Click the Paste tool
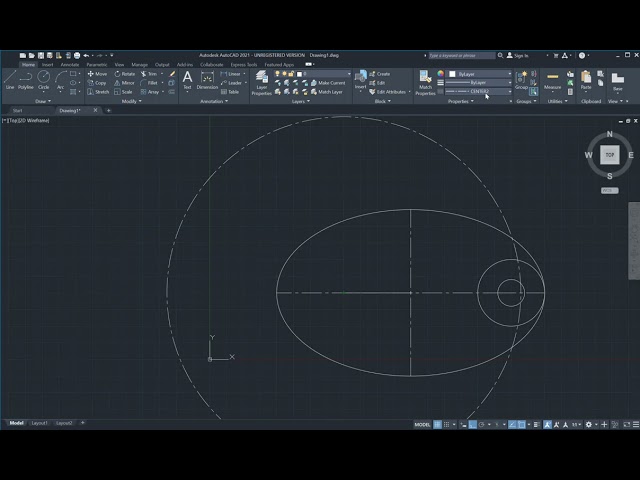This screenshot has width=640, height=480. click(586, 80)
